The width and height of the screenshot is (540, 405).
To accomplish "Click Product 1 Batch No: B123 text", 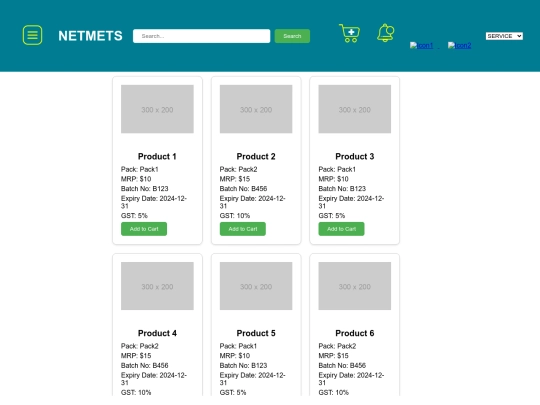I will pyautogui.click(x=145, y=189).
